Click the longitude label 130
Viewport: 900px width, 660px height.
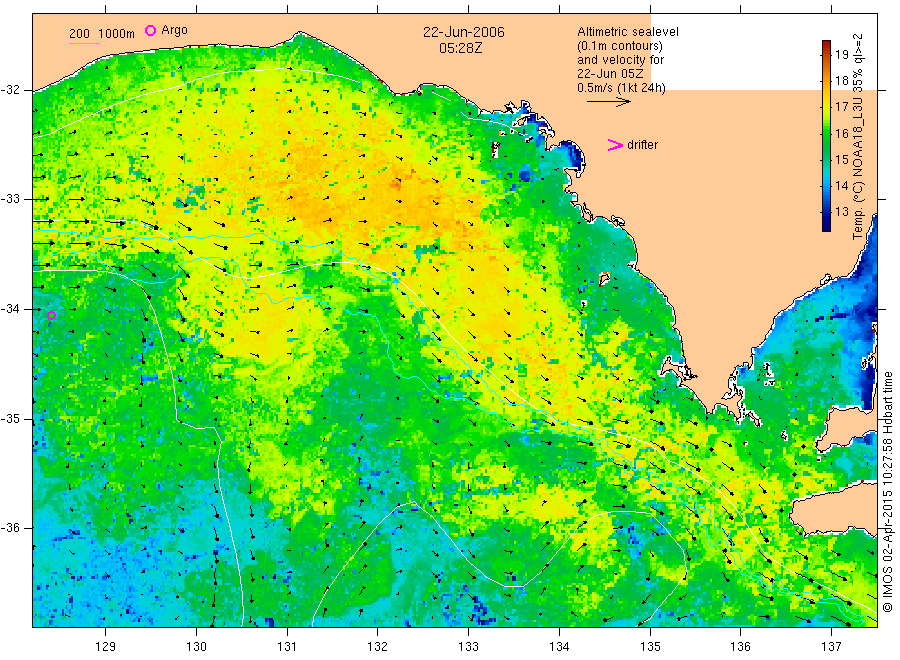pyautogui.click(x=196, y=647)
